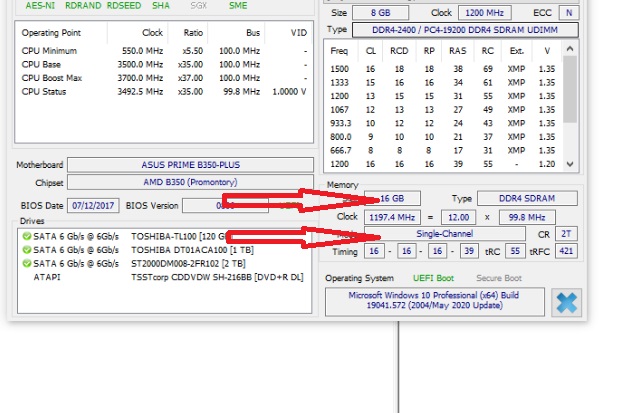The width and height of the screenshot is (629, 413).
Task: Select the TSSTcorp CDDVDW SH-216BB drive
Action: [164, 277]
